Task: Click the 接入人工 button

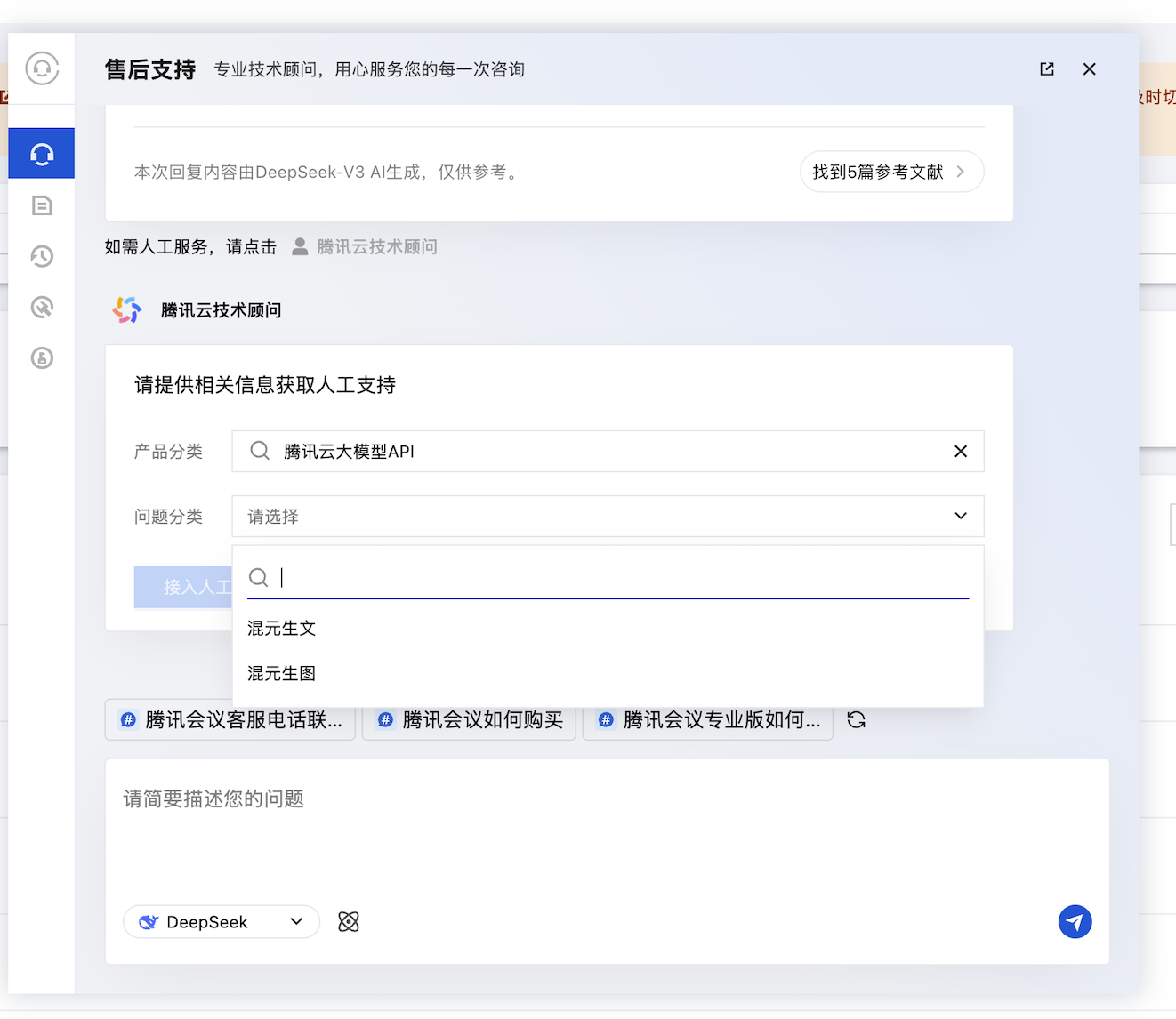Action: pyautogui.click(x=183, y=587)
